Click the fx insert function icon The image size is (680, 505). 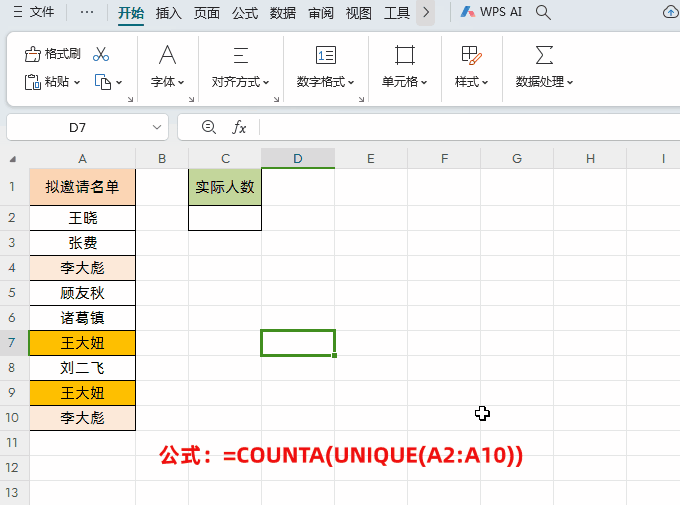(x=239, y=128)
